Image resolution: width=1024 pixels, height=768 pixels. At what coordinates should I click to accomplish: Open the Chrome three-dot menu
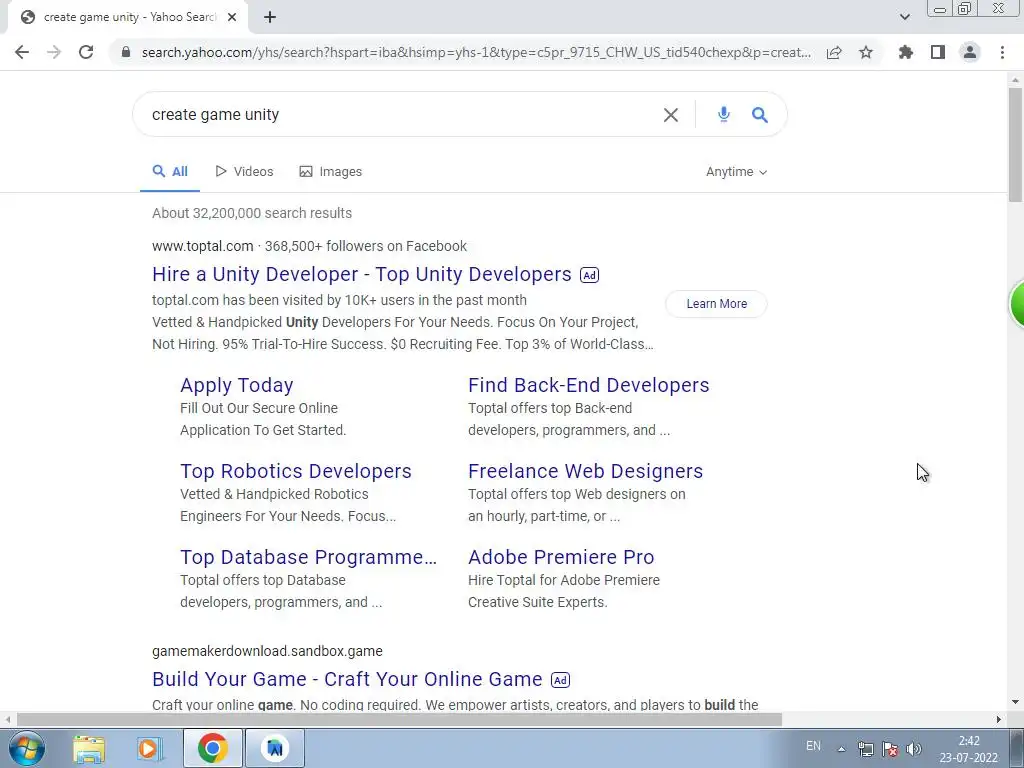(1002, 52)
